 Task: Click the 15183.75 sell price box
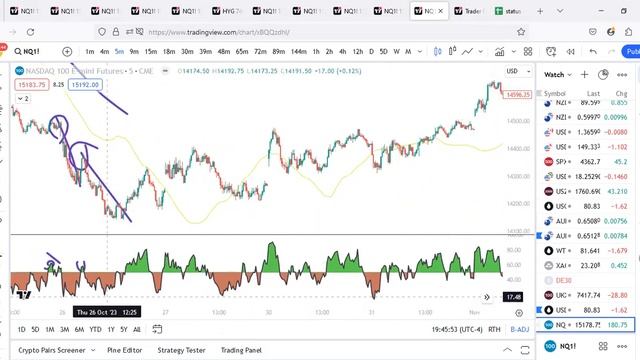32,84
